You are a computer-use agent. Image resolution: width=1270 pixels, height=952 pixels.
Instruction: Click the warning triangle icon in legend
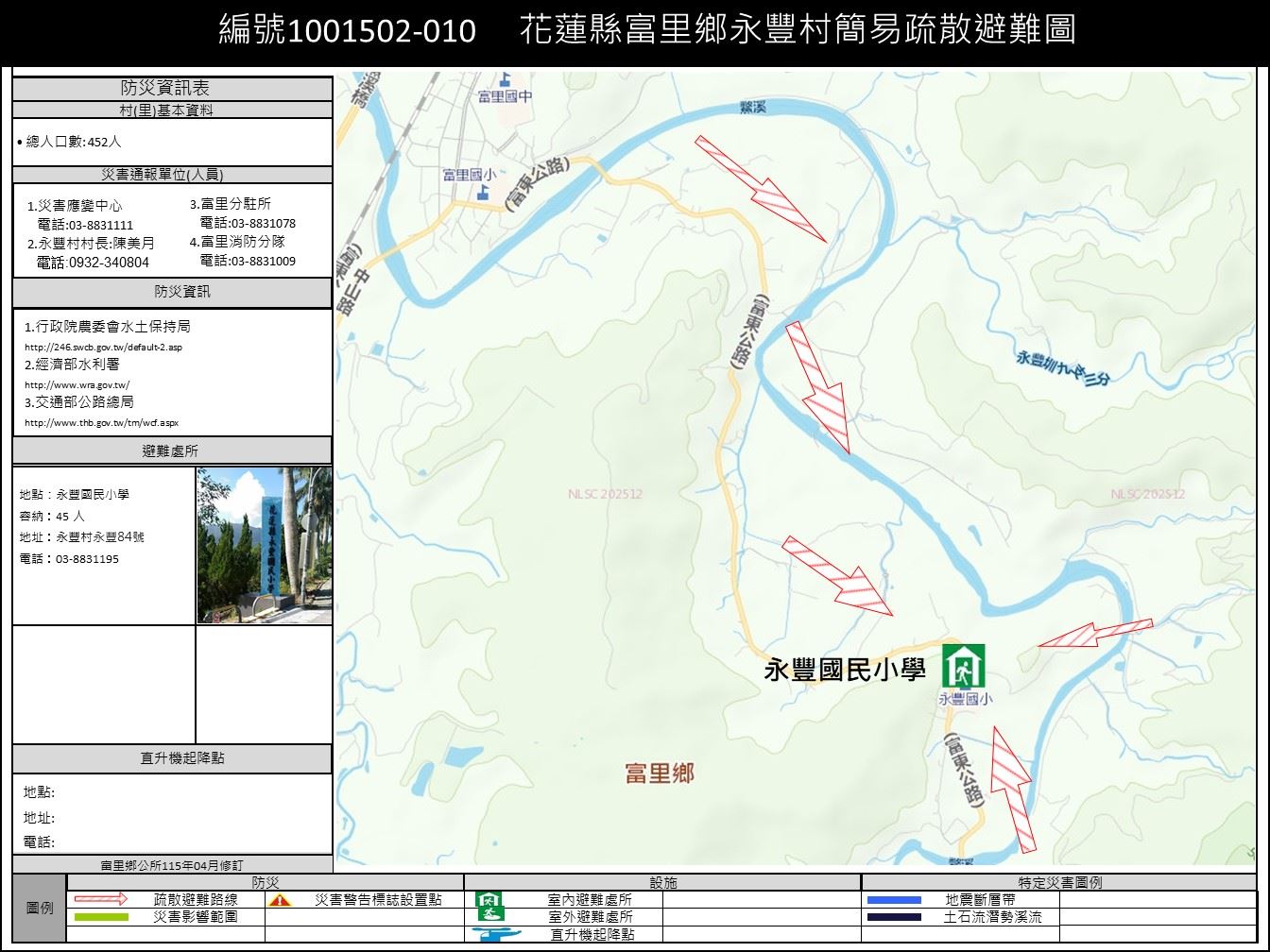[x=280, y=900]
